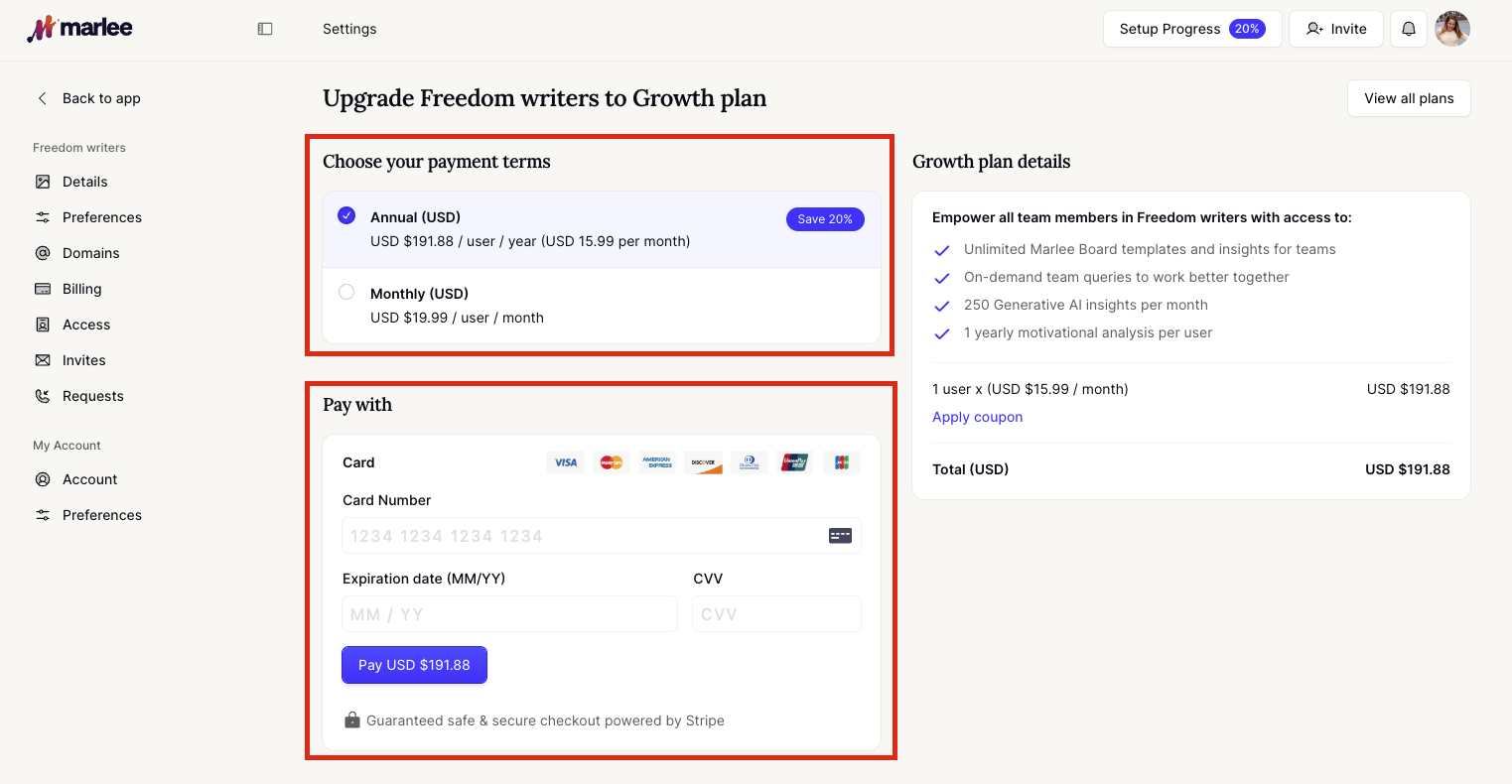Focus the Card Number input field
Screen dimensions: 1512x784
point(602,536)
